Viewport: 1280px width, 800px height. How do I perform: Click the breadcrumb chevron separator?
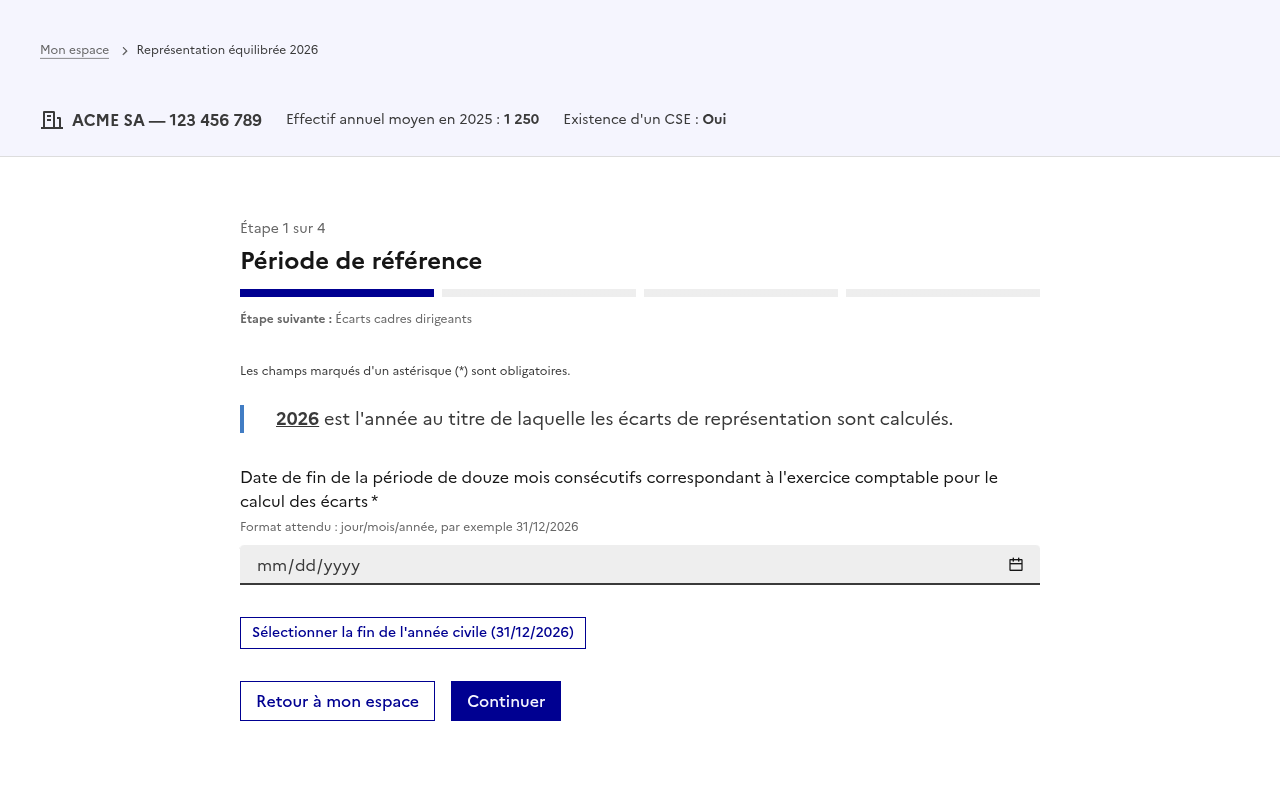[x=122, y=49]
